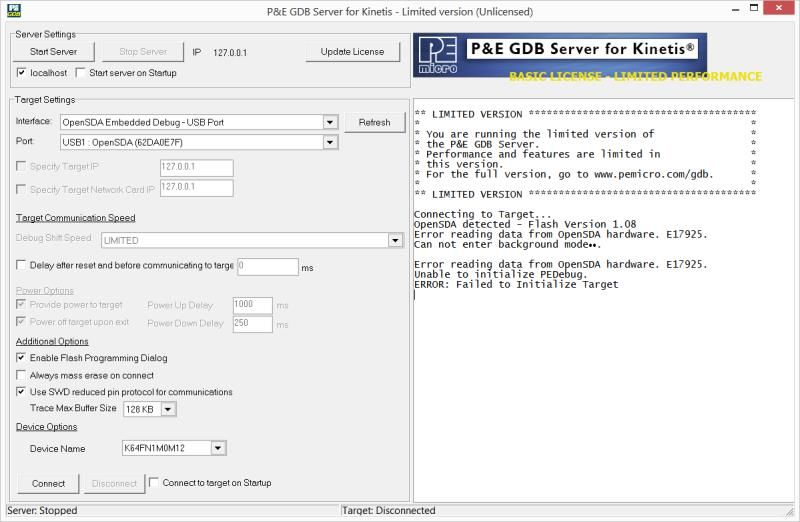The image size is (800, 522).
Task: Click the PE micro logo banner
Action: (560, 55)
